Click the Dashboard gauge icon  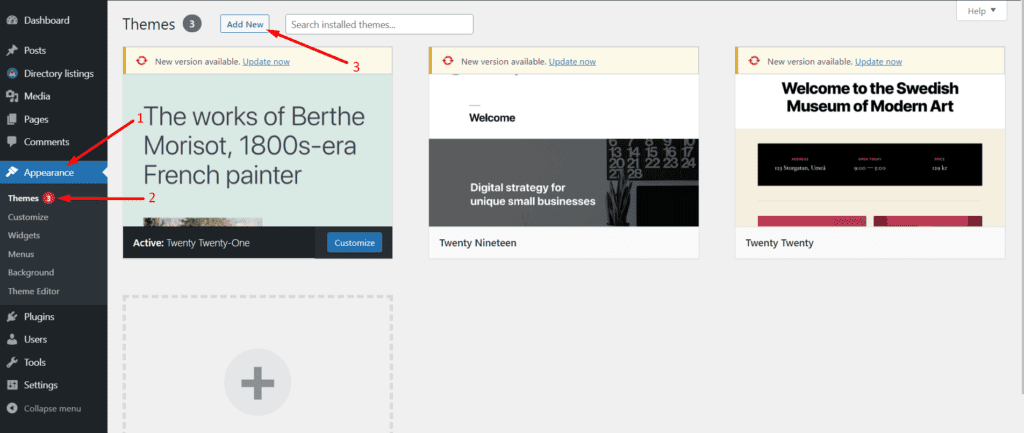pyautogui.click(x=12, y=20)
